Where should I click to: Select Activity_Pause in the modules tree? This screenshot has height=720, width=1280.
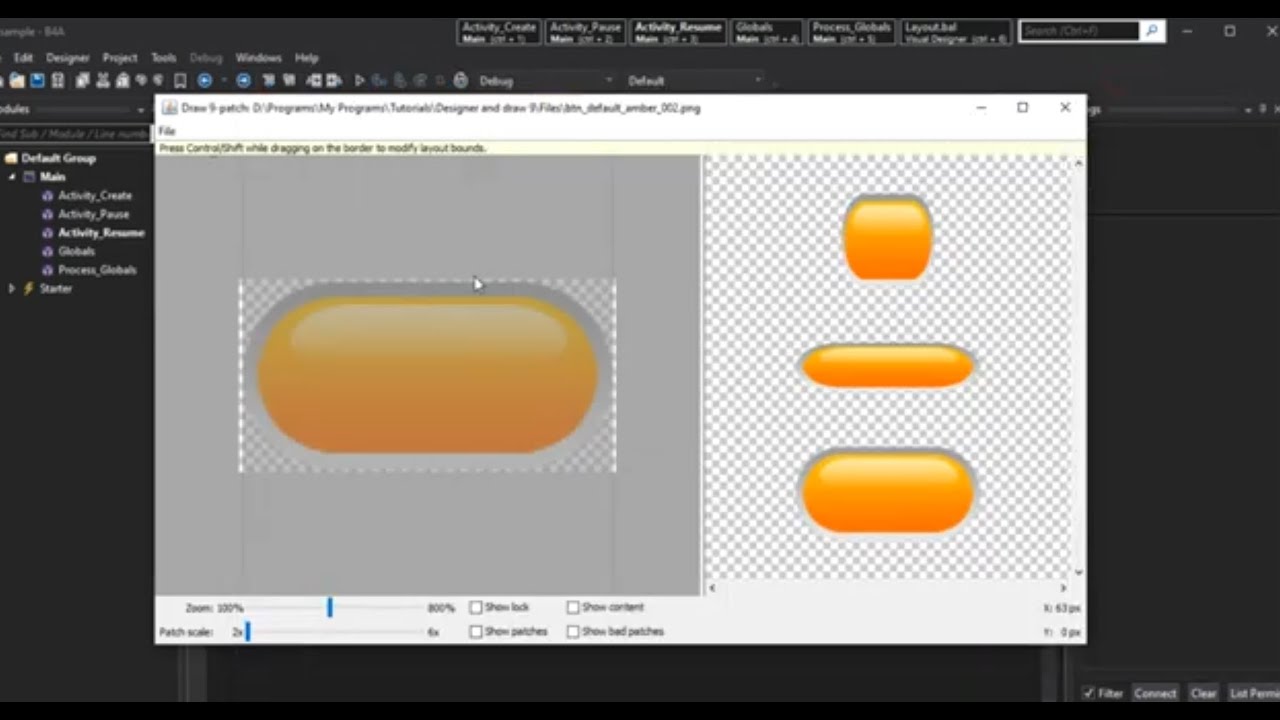[x=93, y=214]
